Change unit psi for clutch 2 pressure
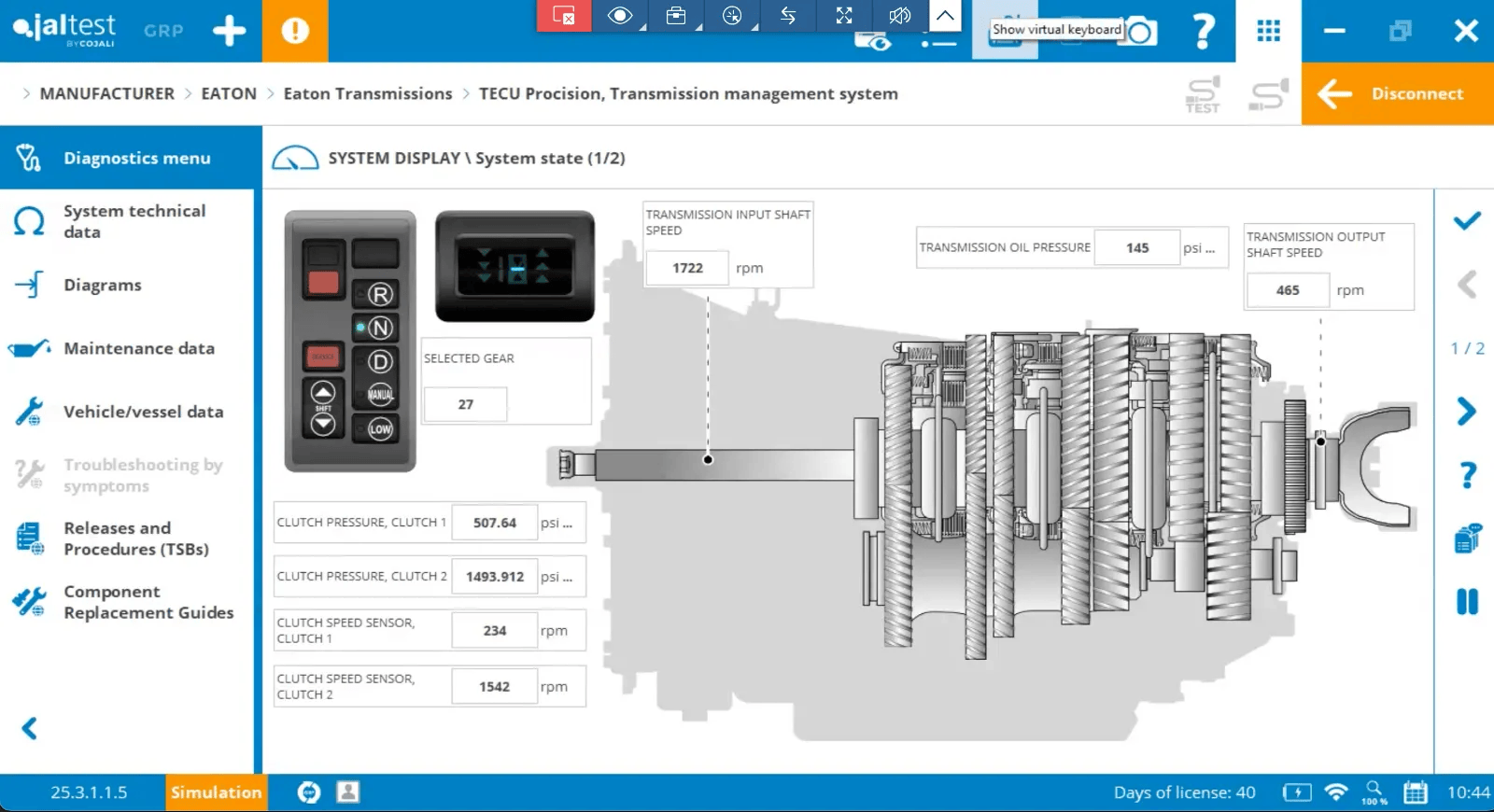The image size is (1494, 812). coord(557,577)
